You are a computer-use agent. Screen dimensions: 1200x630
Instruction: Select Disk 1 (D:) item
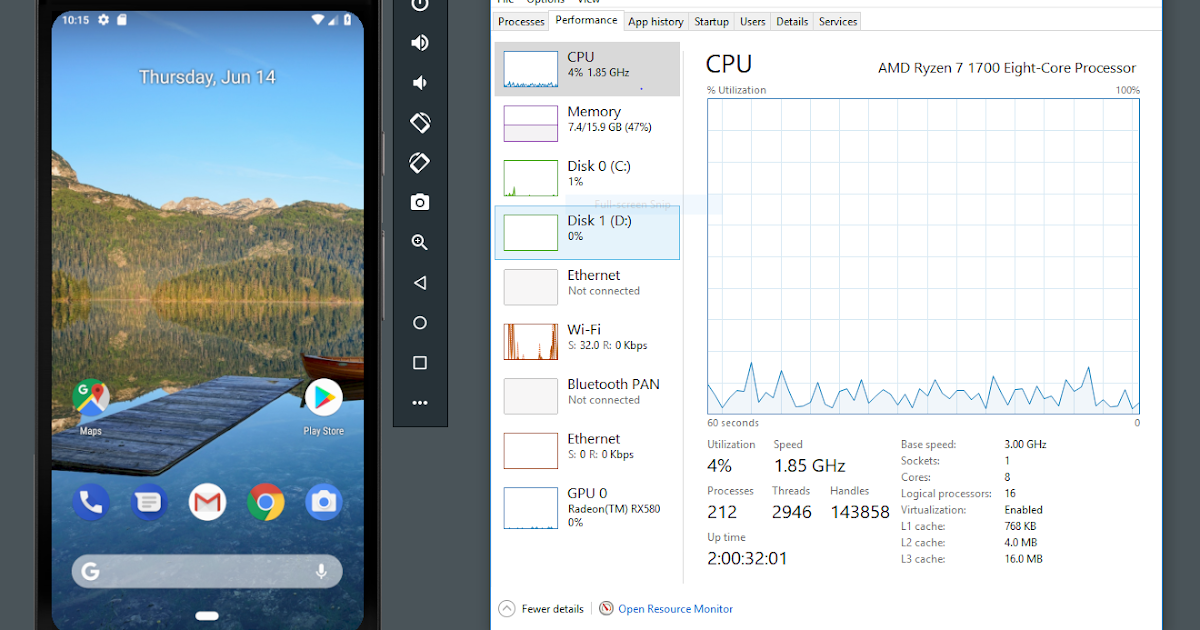(x=587, y=232)
